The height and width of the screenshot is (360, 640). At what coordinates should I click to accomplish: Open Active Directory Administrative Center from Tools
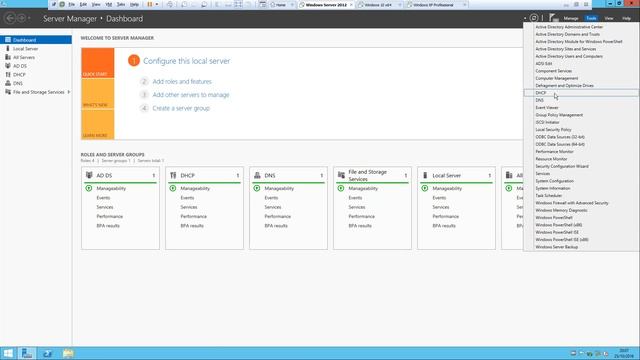569,27
